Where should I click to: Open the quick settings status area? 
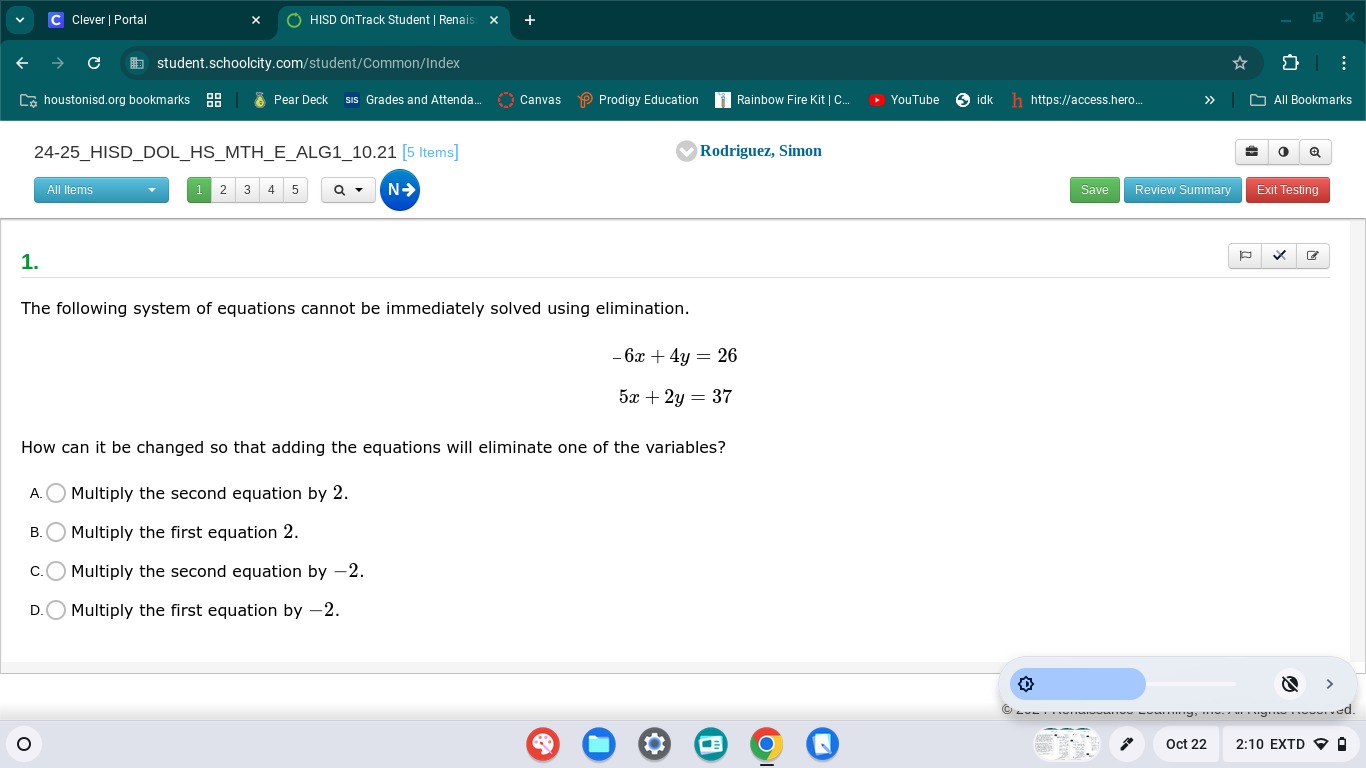click(x=1291, y=744)
